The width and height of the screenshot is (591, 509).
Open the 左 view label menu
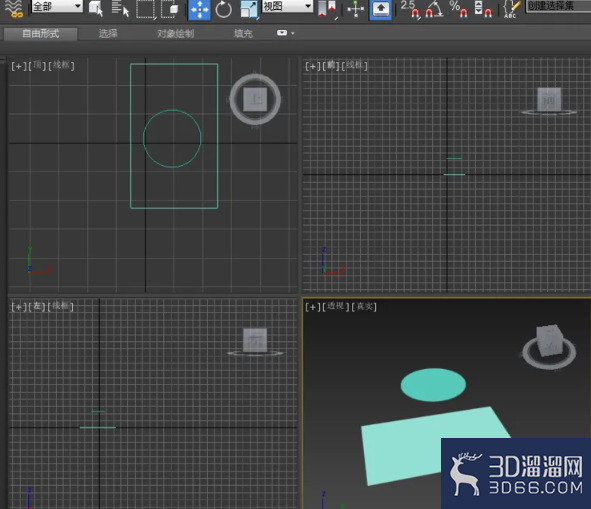coord(37,306)
